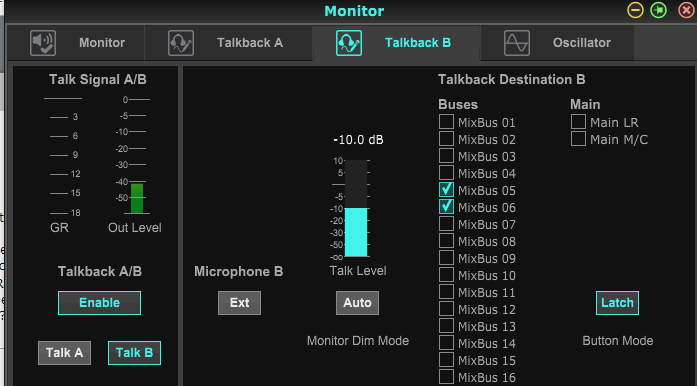Click the Oscillator sine wave icon
Screen dimensions: 697x386
tap(517, 43)
